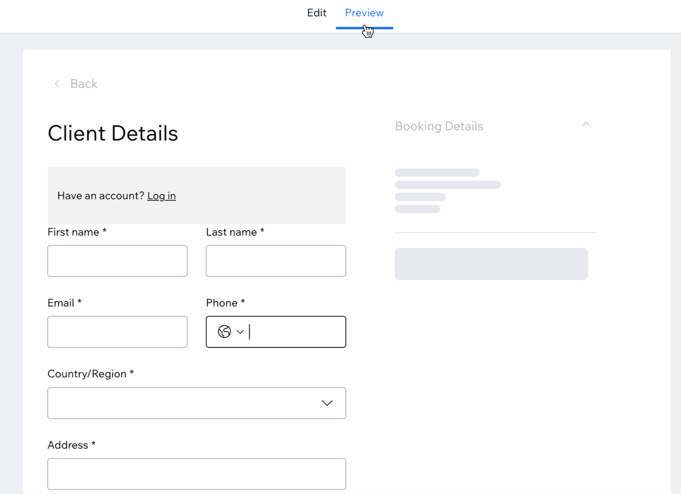Click the Log in link
Viewport: 681px width, 494px height.
[161, 196]
